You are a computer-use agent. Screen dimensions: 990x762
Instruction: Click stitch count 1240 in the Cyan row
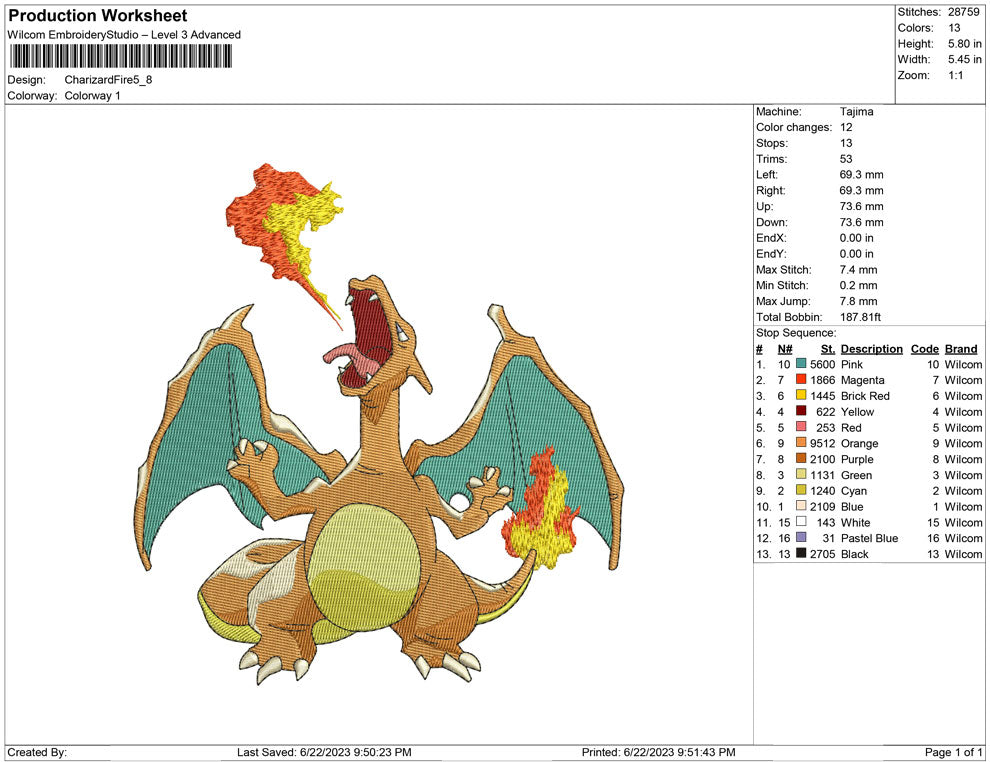[823, 490]
